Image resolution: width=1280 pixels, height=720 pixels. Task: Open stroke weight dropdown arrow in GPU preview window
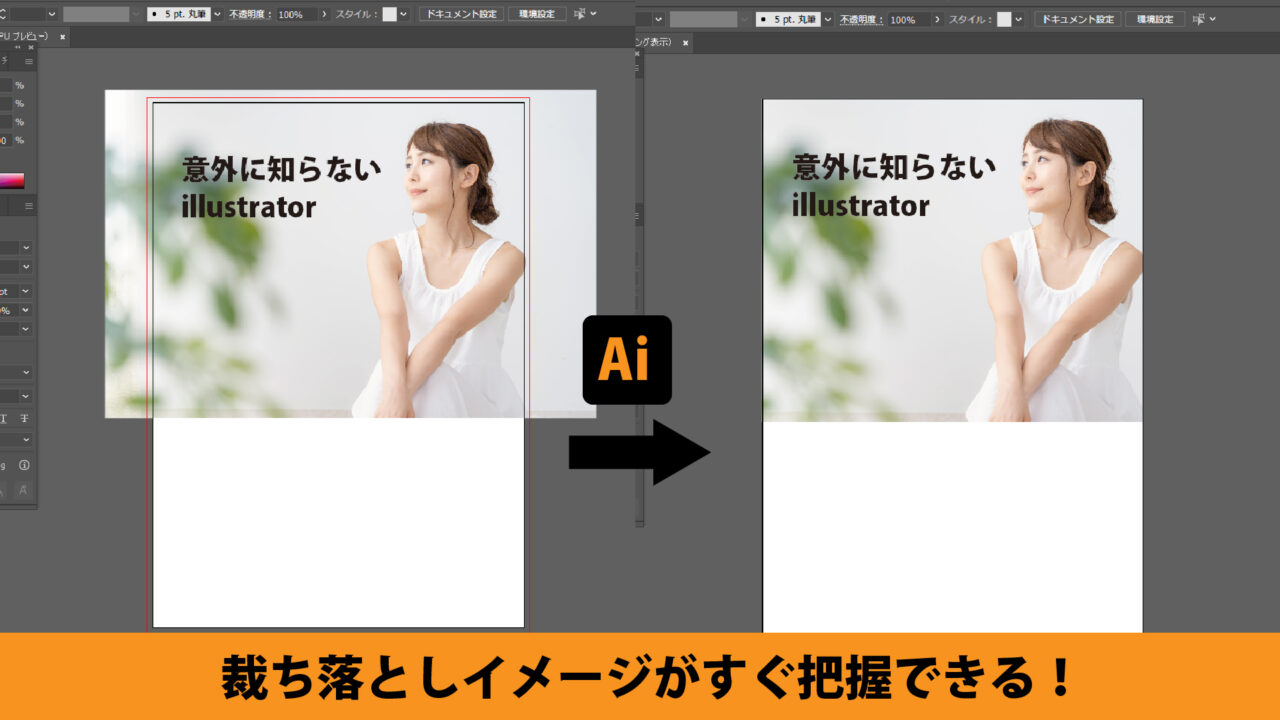click(52, 15)
